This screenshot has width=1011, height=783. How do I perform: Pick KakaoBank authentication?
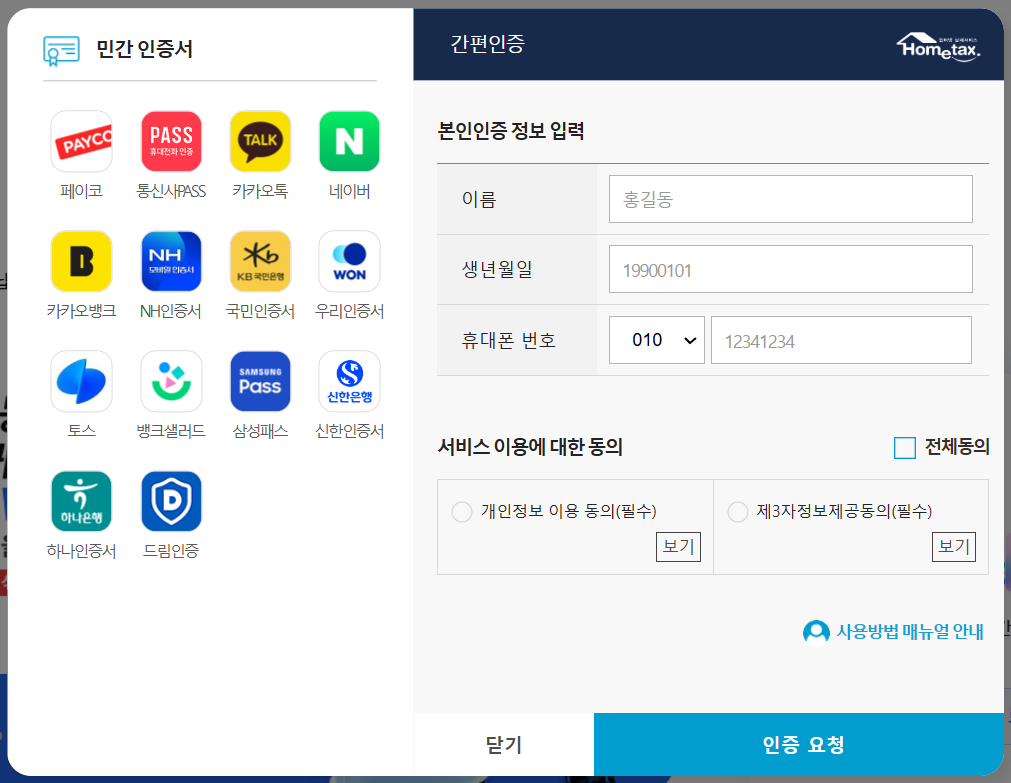81,261
